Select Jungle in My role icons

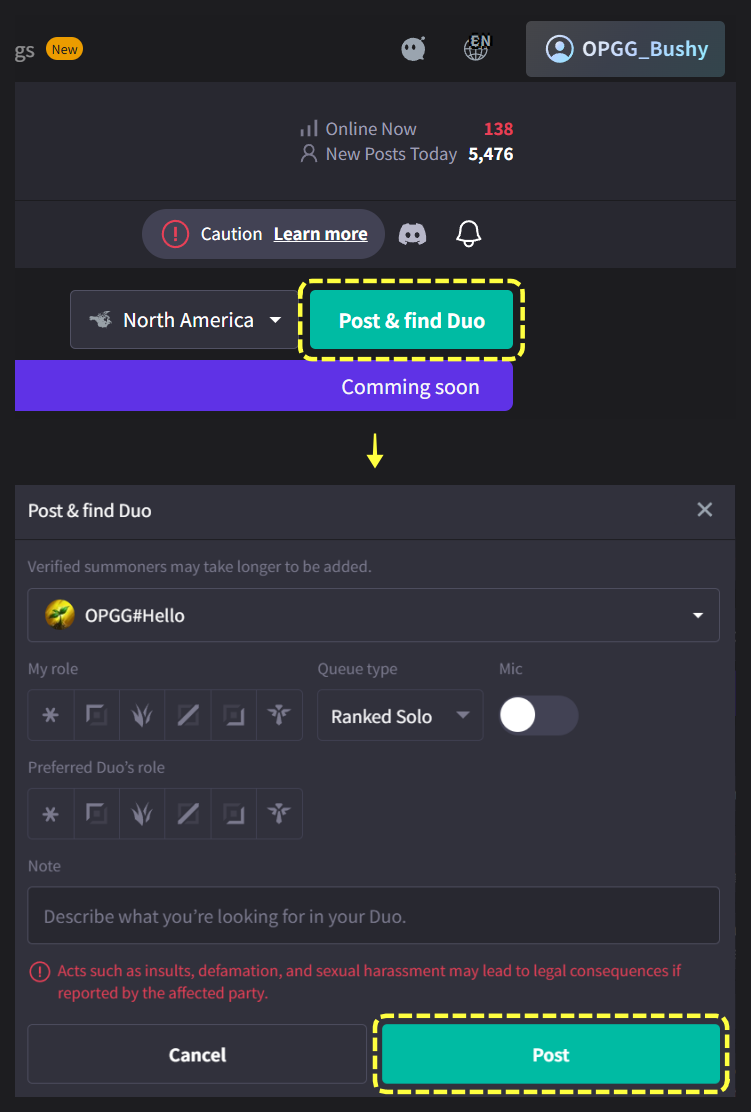coord(142,715)
